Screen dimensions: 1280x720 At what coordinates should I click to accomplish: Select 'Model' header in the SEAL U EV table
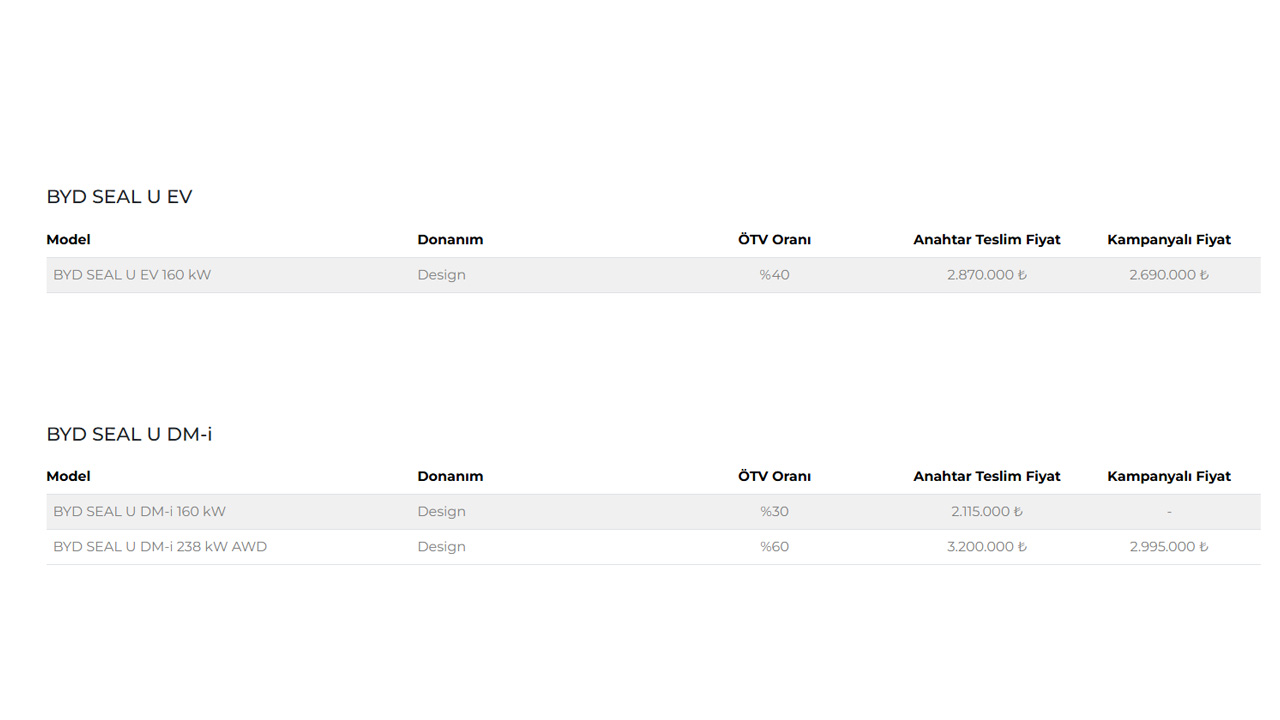[68, 240]
